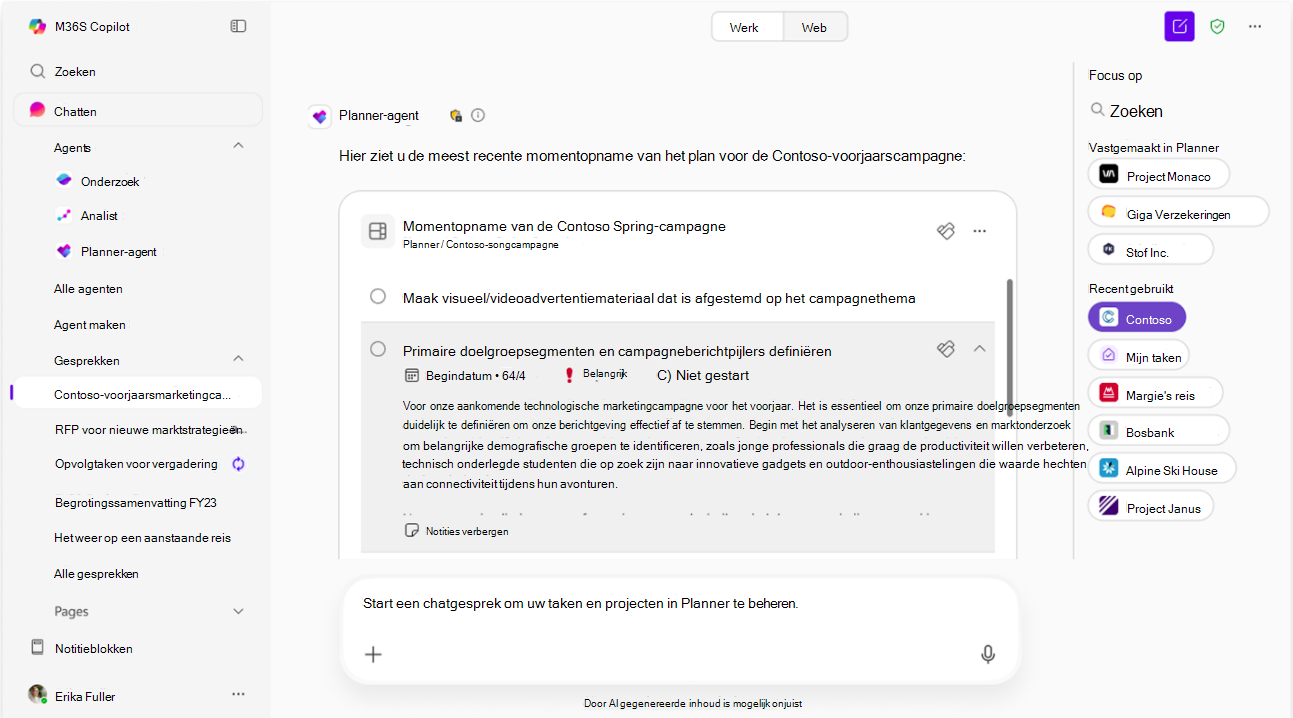Image resolution: width=1293 pixels, height=718 pixels.
Task: Open Erika Fuller account ellipsis
Action: (x=238, y=694)
